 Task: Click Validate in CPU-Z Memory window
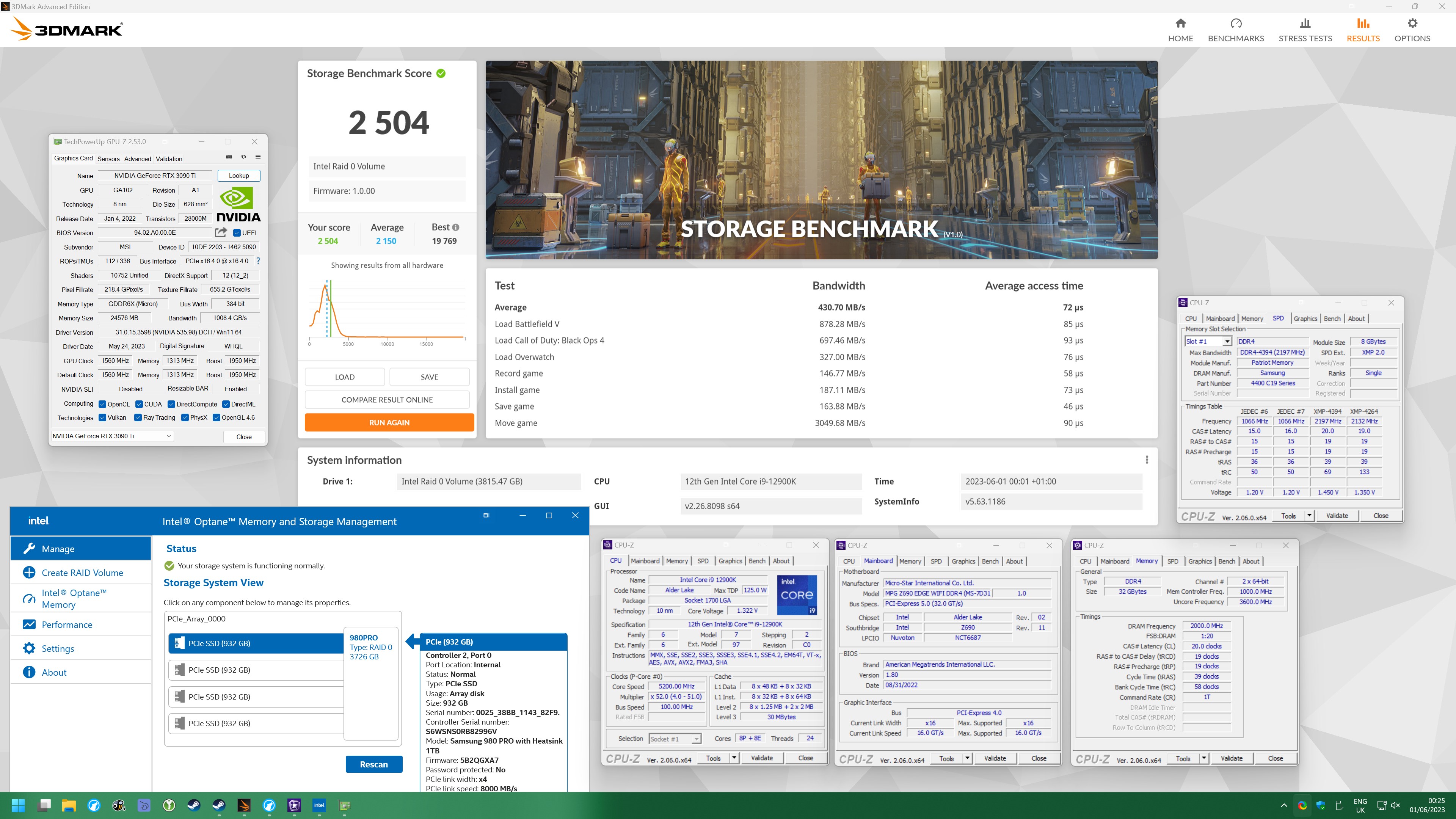1231,758
